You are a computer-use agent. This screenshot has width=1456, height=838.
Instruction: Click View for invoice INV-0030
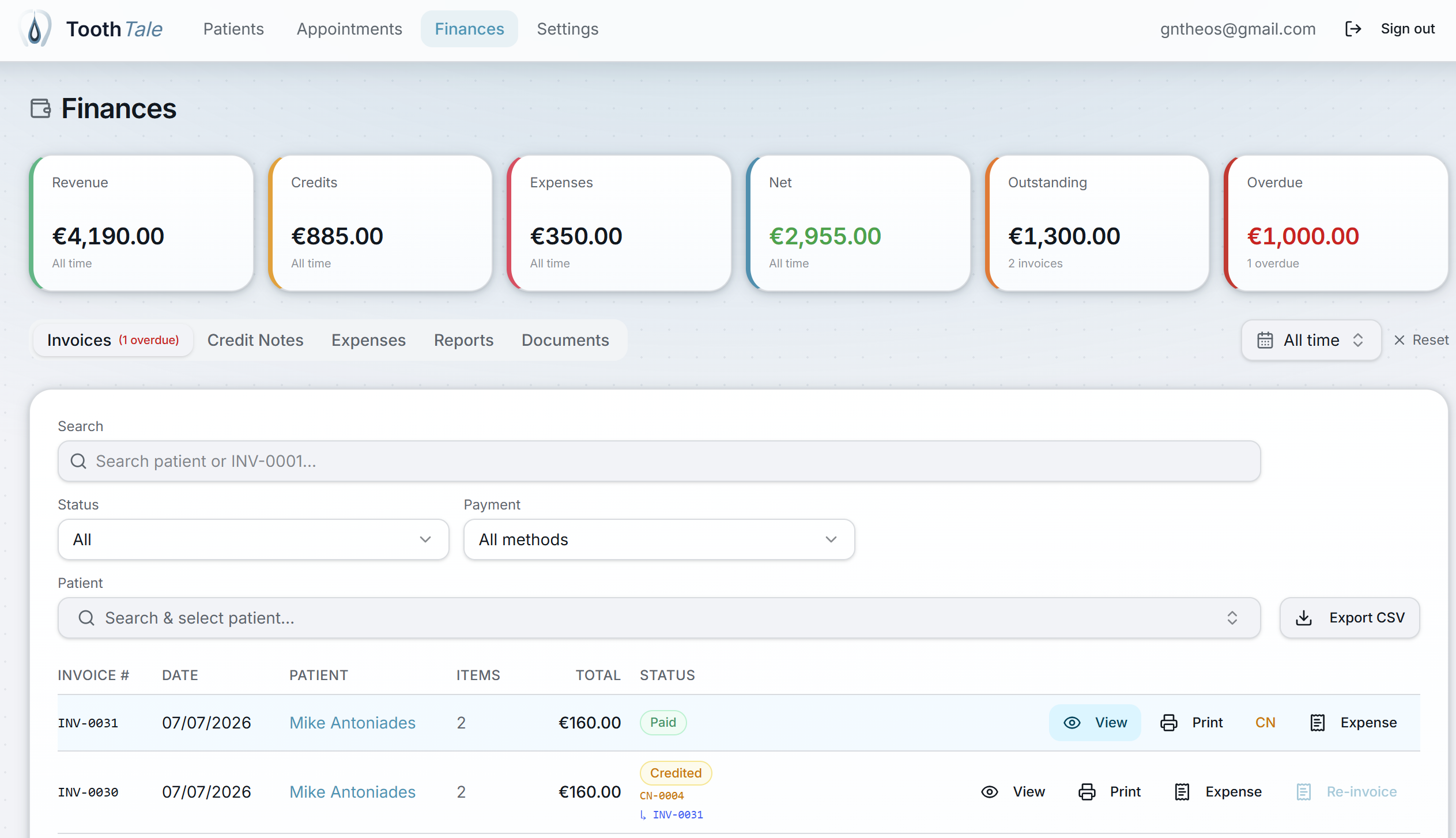(1013, 792)
